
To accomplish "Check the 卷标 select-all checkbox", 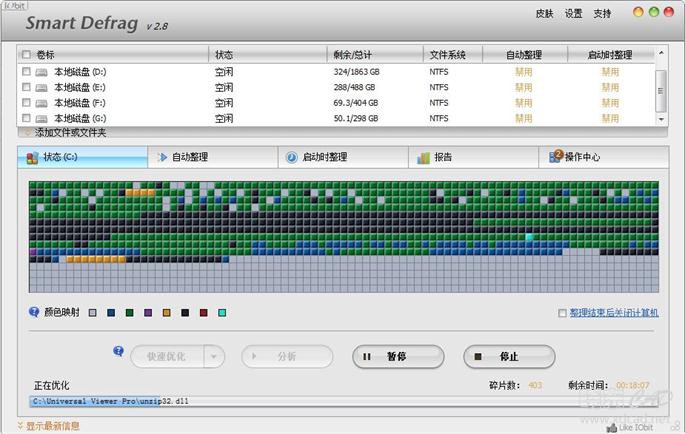I will [x=26, y=55].
